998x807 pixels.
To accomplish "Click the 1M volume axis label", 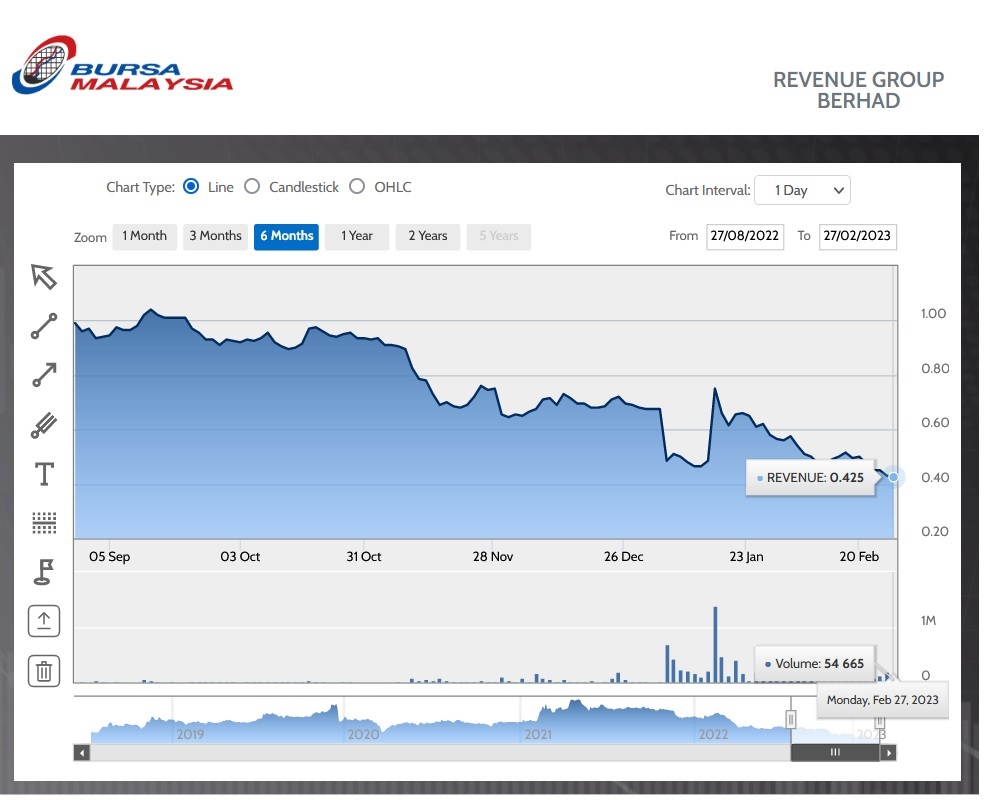I will pos(928,620).
